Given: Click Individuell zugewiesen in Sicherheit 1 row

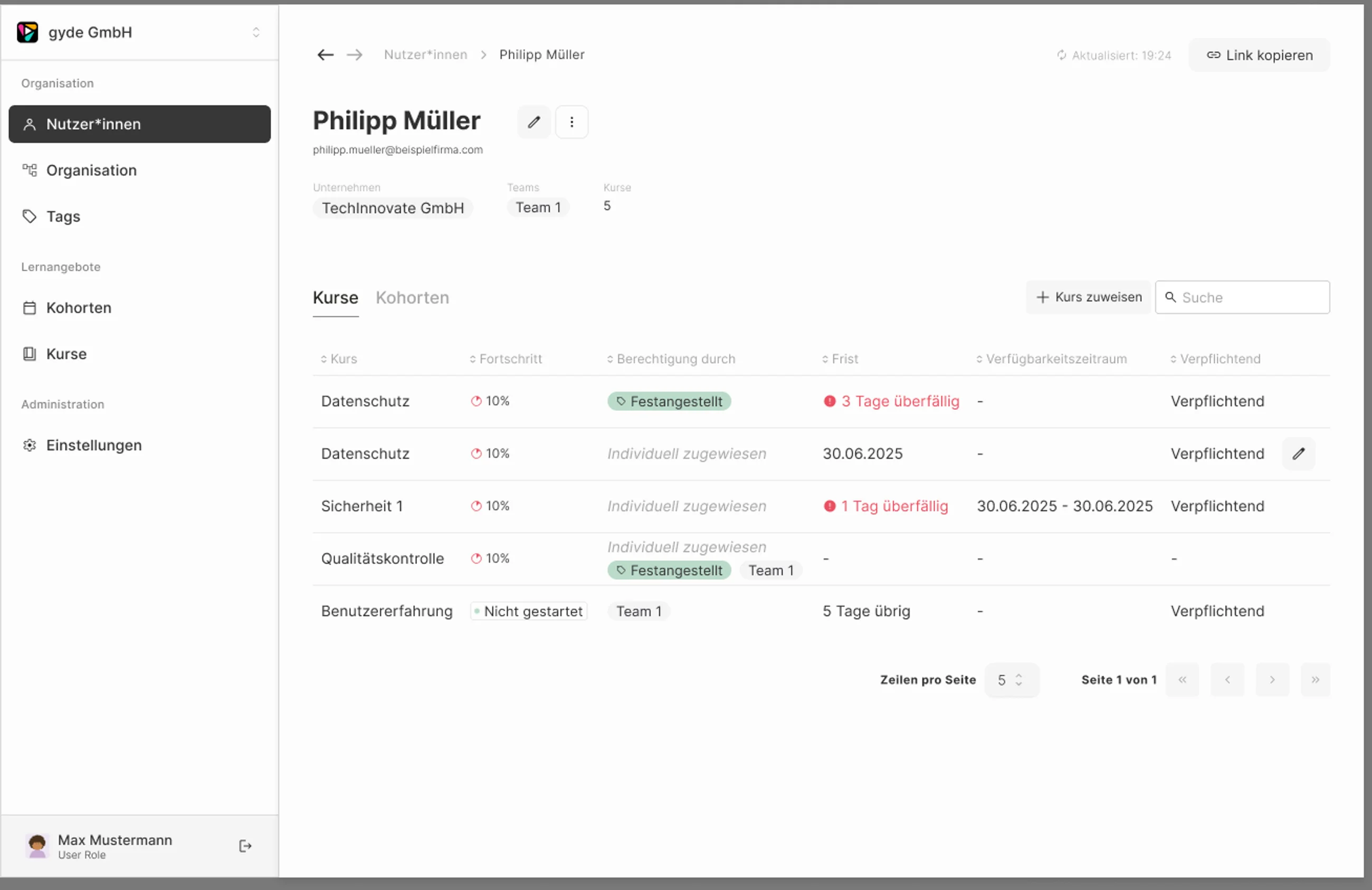Looking at the screenshot, I should click(x=687, y=506).
